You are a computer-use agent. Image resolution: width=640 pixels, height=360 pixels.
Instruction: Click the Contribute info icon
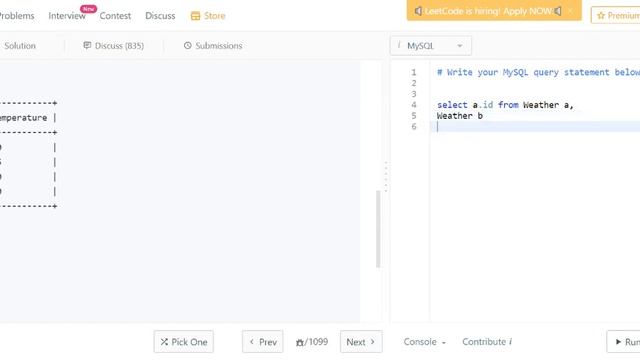[x=510, y=342]
